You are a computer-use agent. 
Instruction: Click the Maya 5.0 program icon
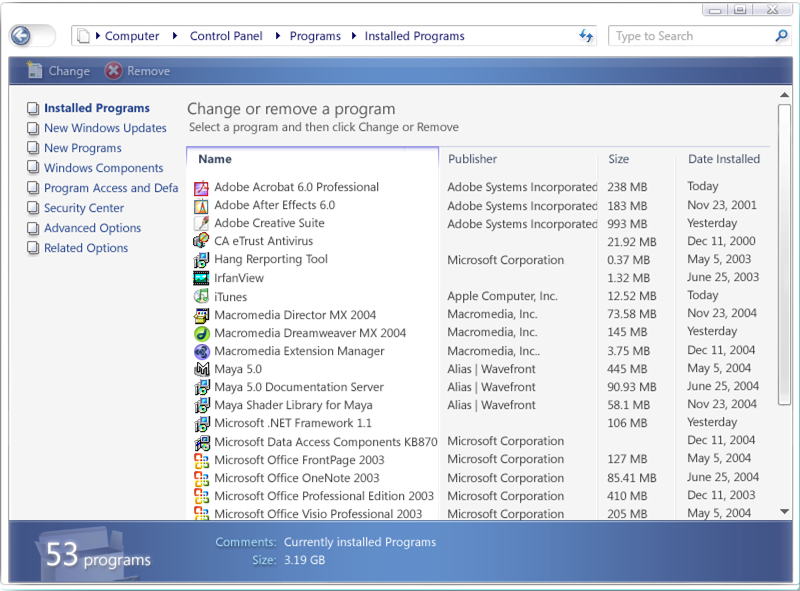[x=201, y=369]
